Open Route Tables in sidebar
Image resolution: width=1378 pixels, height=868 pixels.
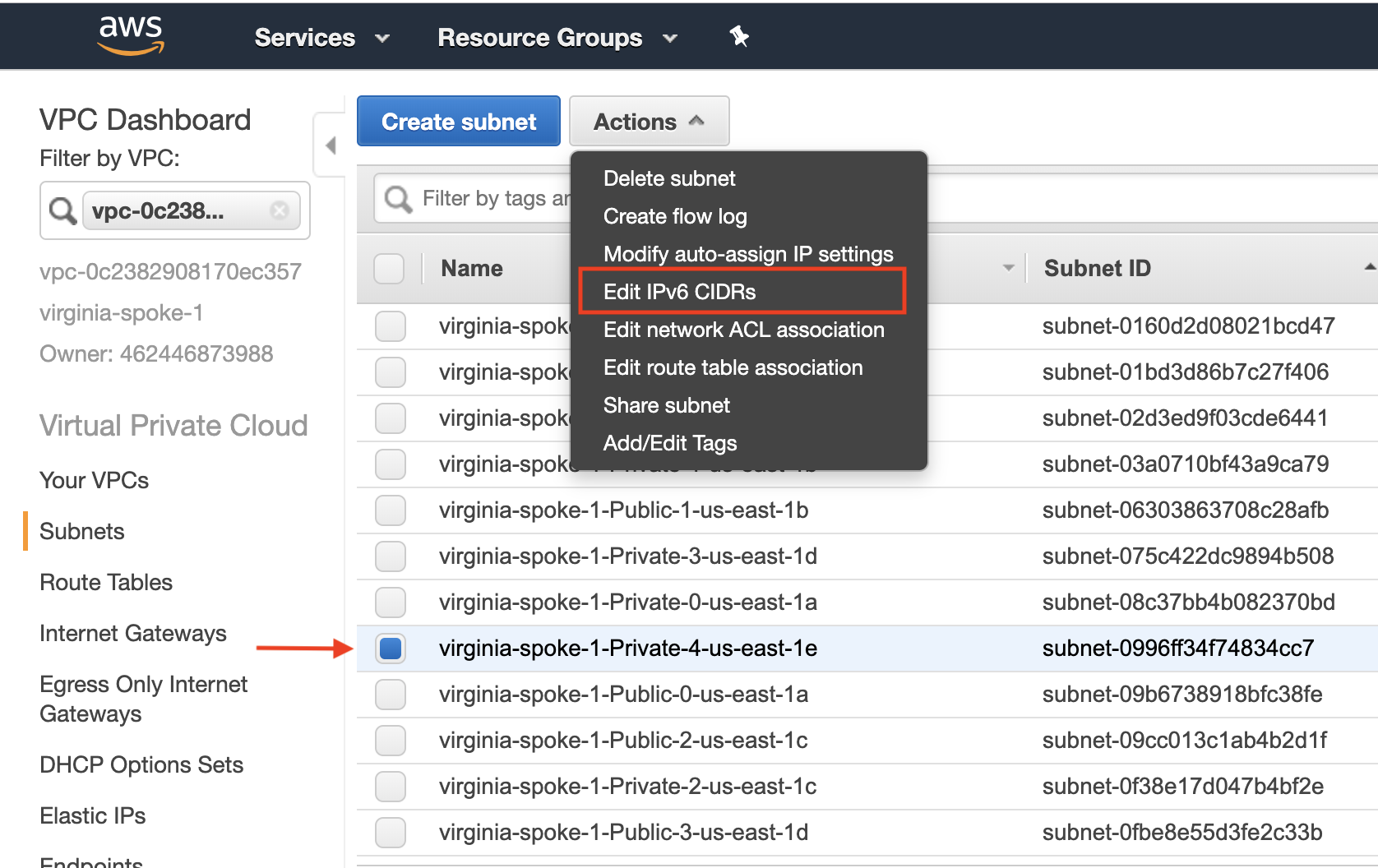click(x=106, y=582)
